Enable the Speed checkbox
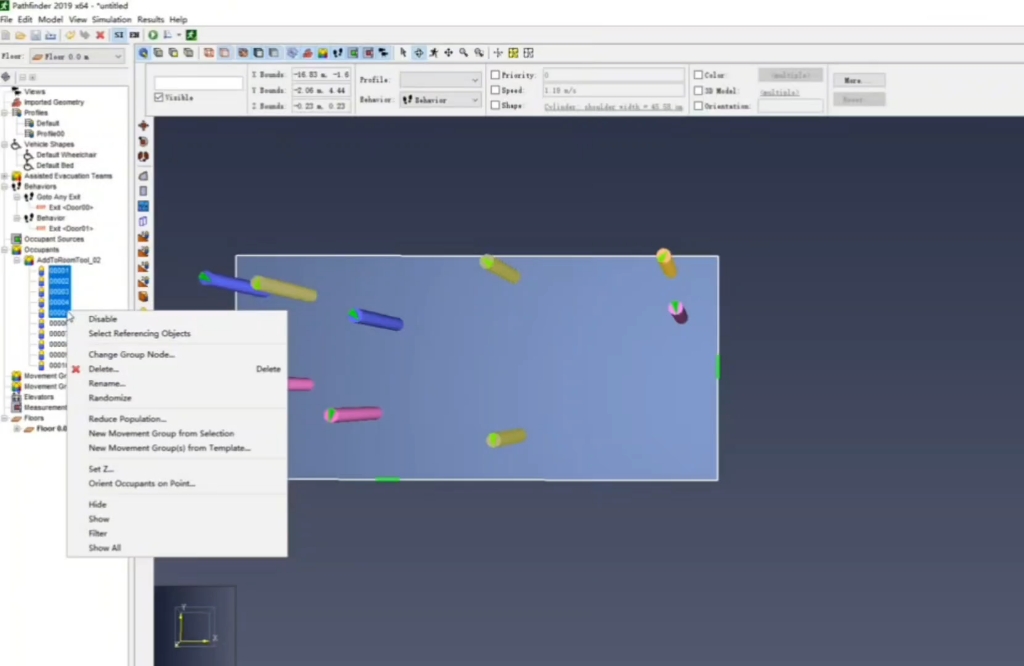Screen dimensions: 1024x666 (495, 90)
